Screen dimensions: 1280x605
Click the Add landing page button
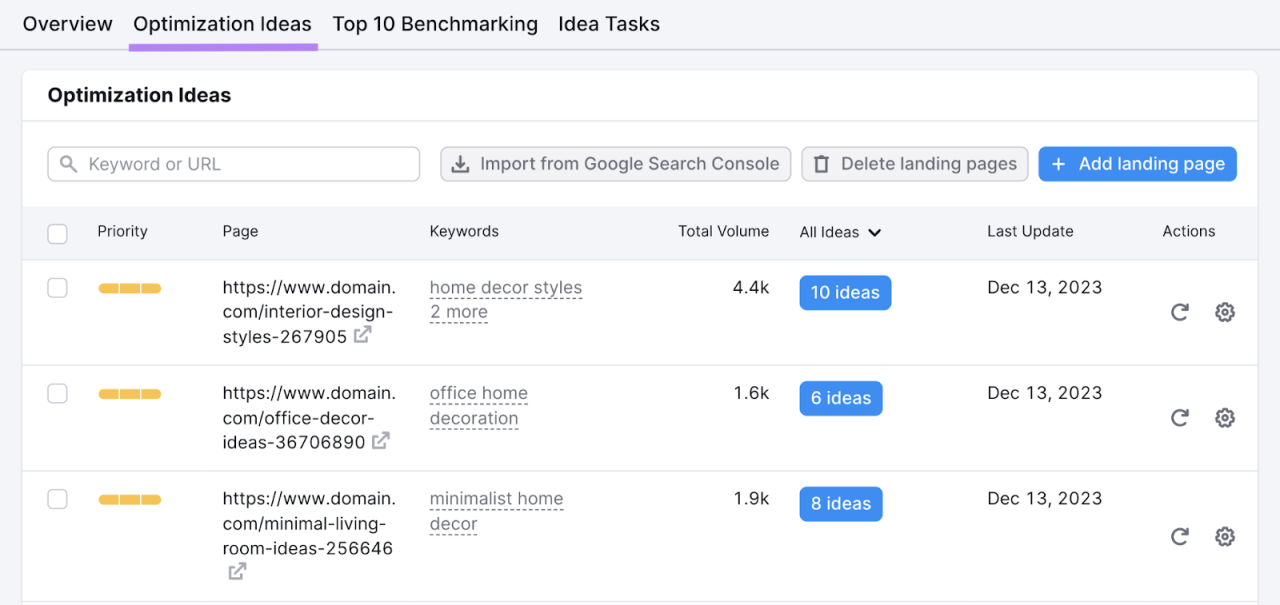pyautogui.click(x=1137, y=163)
